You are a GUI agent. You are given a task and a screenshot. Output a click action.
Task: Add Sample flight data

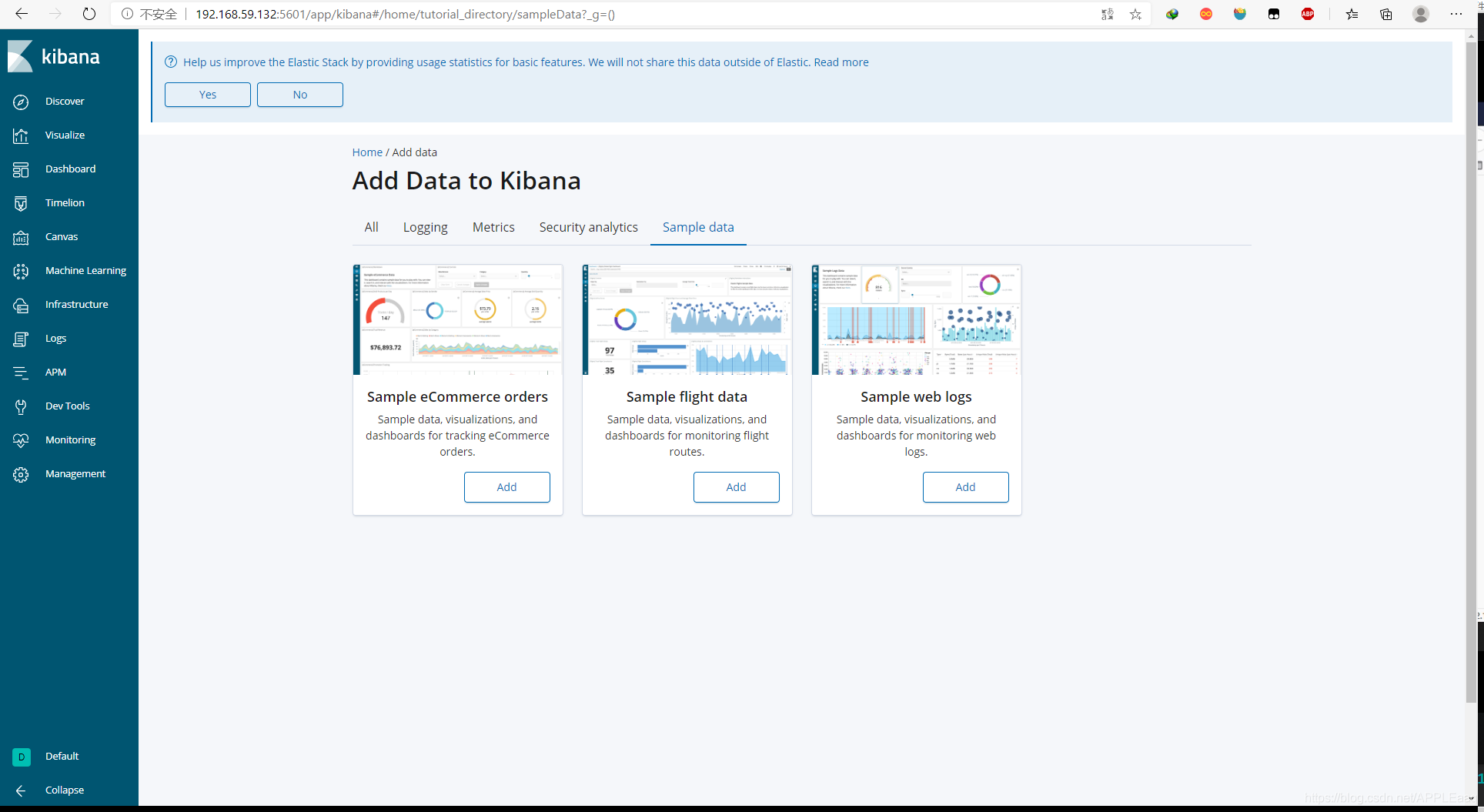point(737,487)
